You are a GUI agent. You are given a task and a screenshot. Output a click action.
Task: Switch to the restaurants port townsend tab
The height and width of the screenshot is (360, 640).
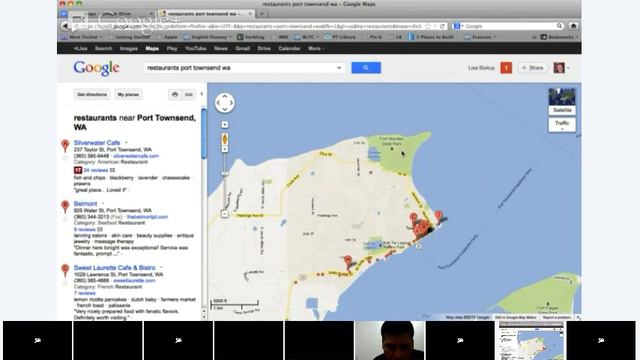click(206, 14)
